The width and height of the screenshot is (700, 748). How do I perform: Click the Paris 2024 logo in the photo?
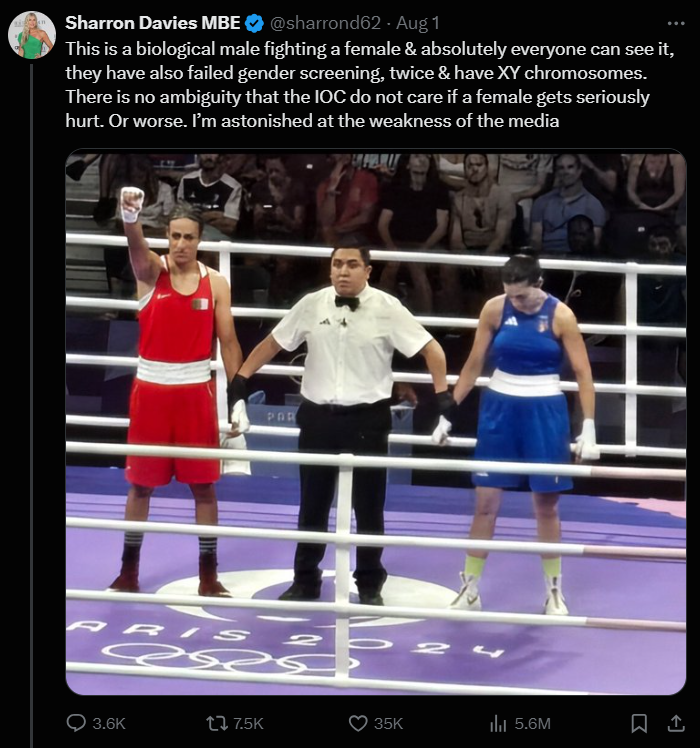[286, 644]
